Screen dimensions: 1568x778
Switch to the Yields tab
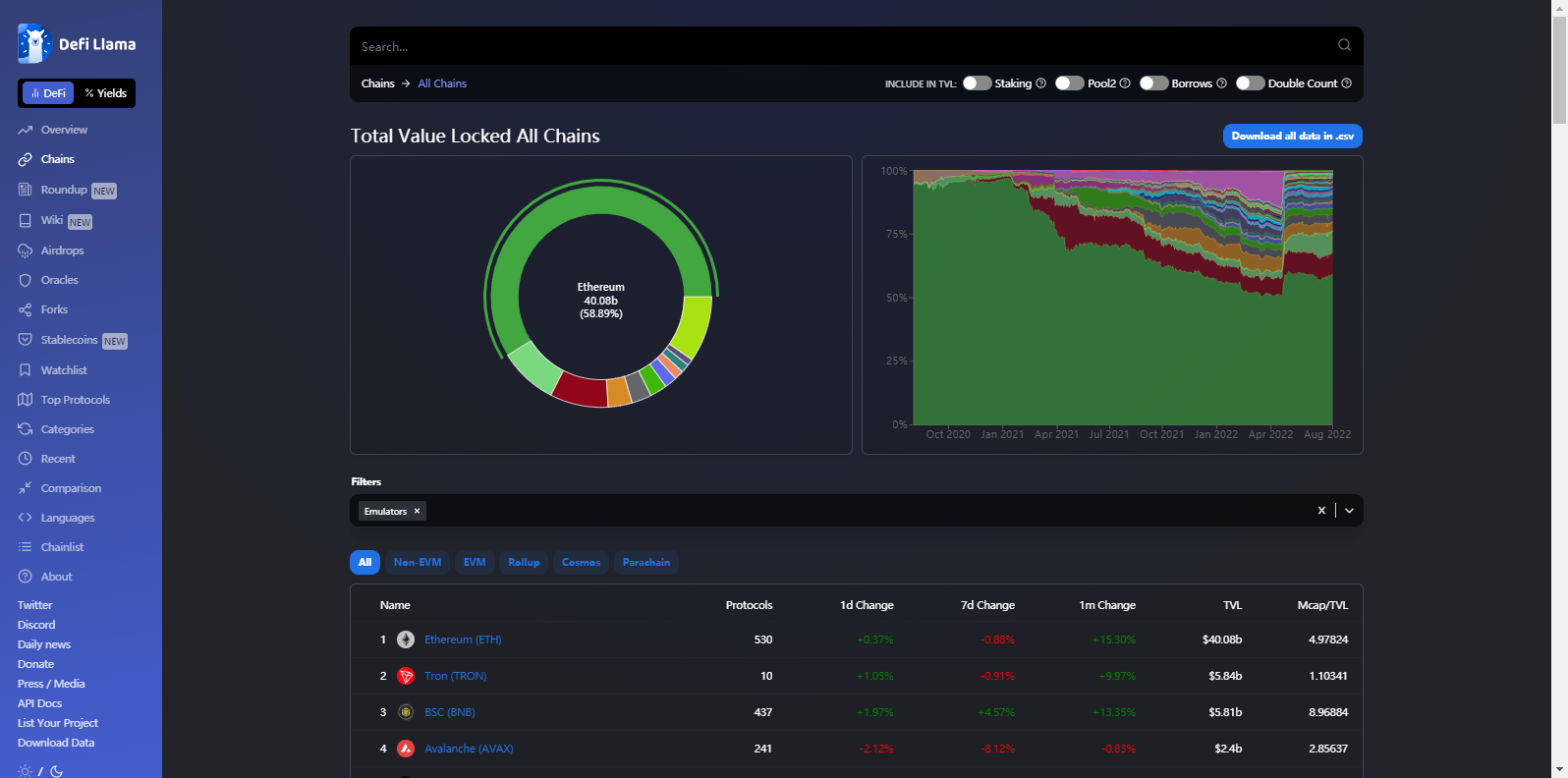point(106,93)
